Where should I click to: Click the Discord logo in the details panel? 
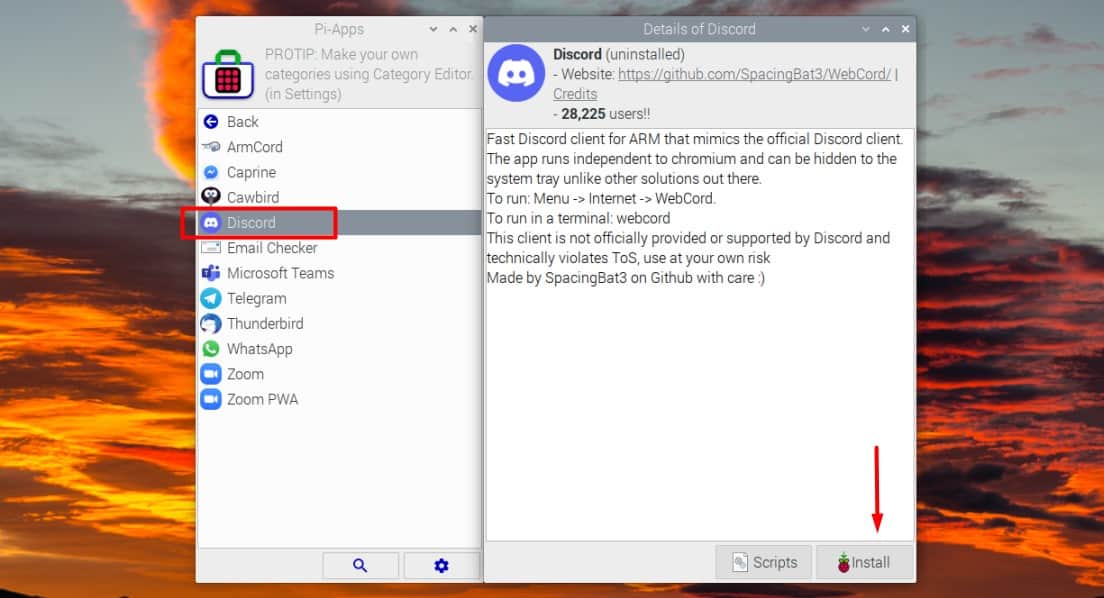(515, 70)
